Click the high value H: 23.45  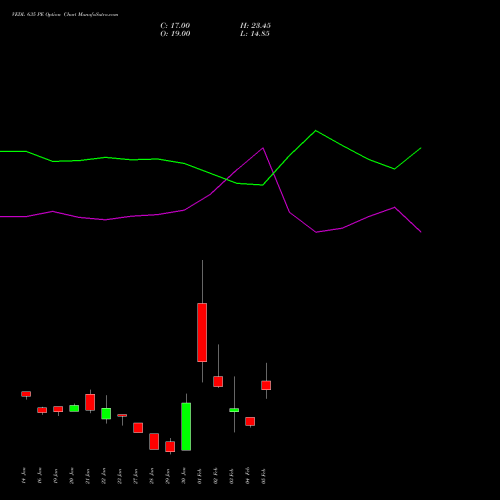click(255, 26)
